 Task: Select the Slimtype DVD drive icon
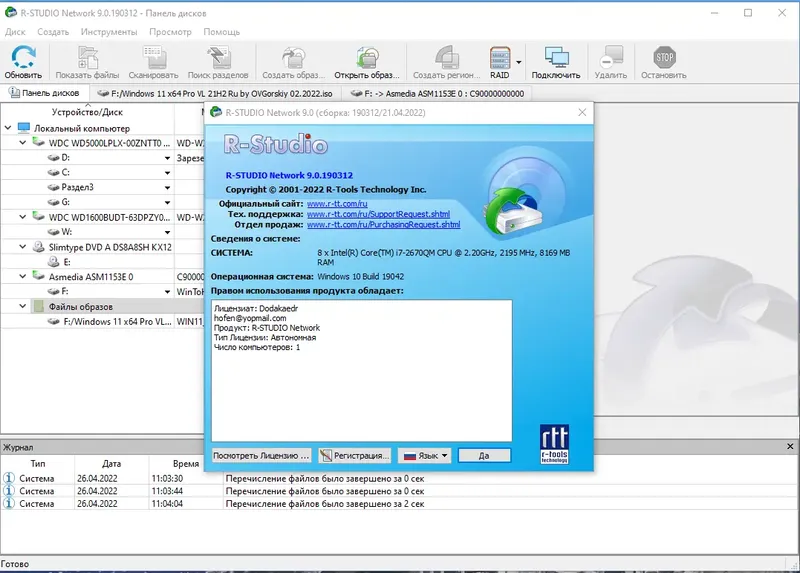click(38, 247)
